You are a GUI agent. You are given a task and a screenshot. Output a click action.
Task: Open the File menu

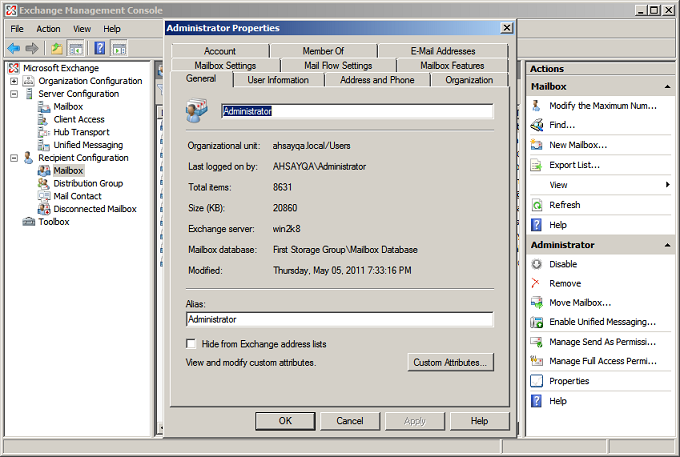[17, 29]
